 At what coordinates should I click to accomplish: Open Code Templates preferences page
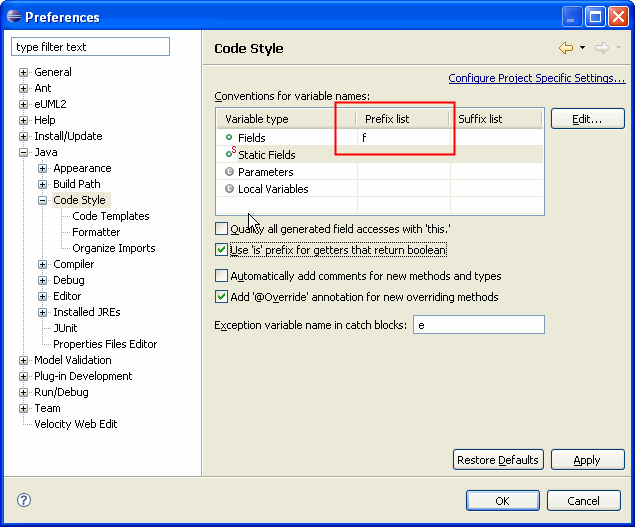111,216
